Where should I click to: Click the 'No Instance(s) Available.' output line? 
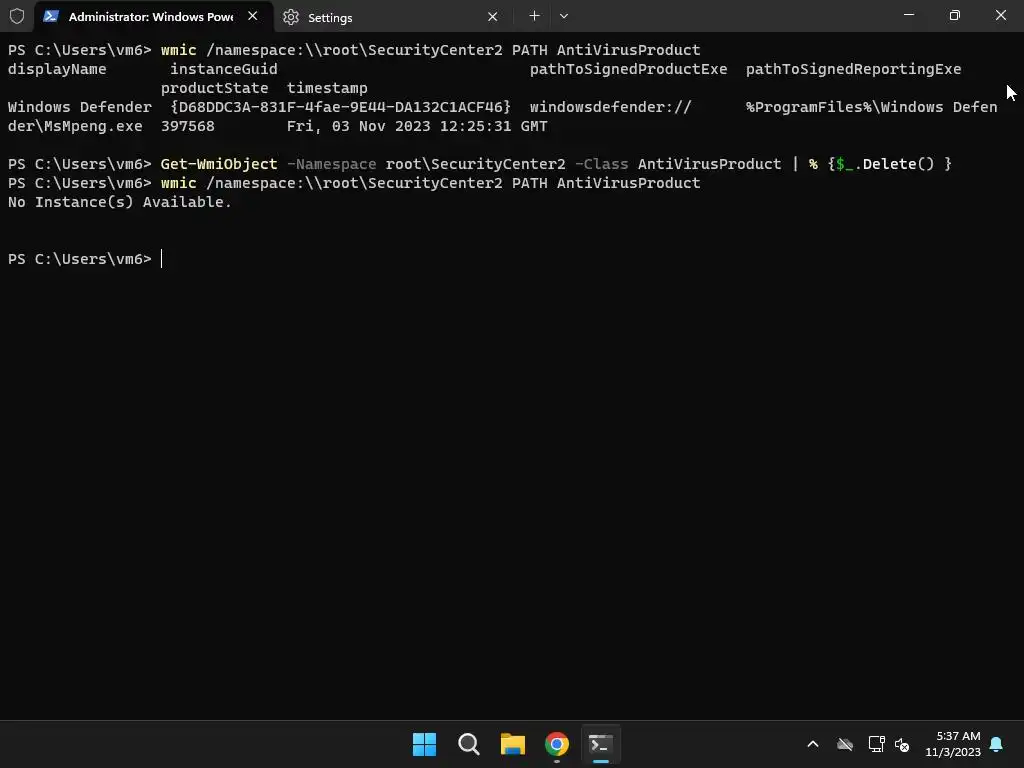pyautogui.click(x=120, y=202)
